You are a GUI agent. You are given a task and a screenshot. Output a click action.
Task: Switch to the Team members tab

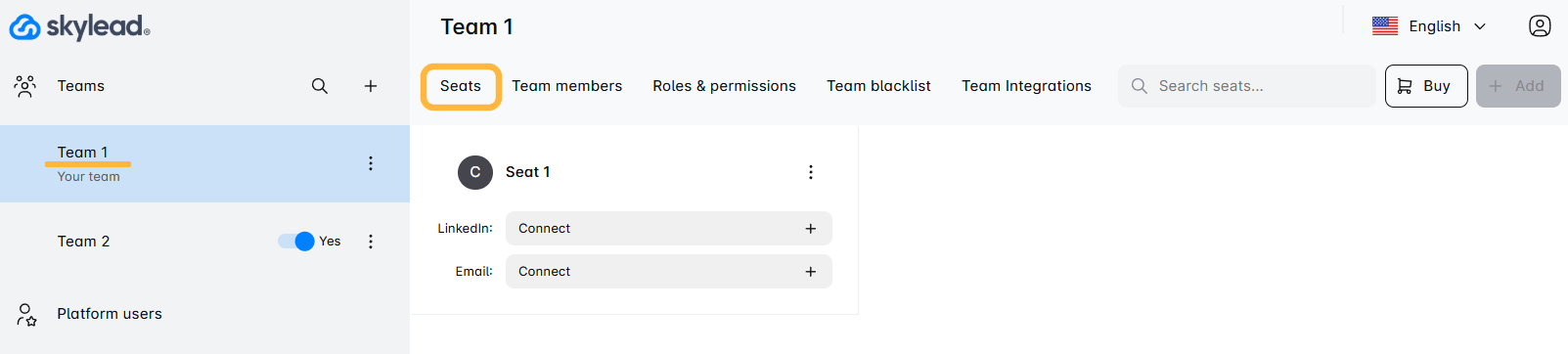[x=567, y=86]
